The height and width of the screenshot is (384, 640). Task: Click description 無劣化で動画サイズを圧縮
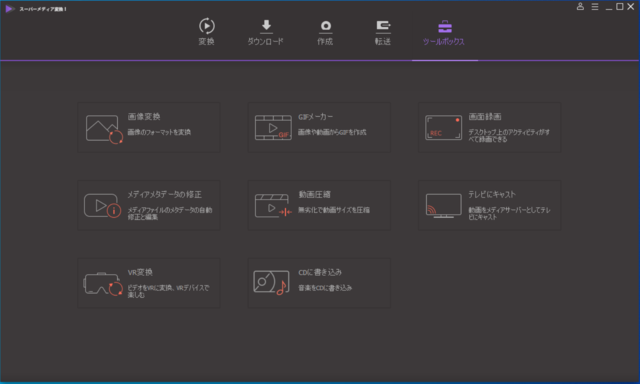pos(334,210)
